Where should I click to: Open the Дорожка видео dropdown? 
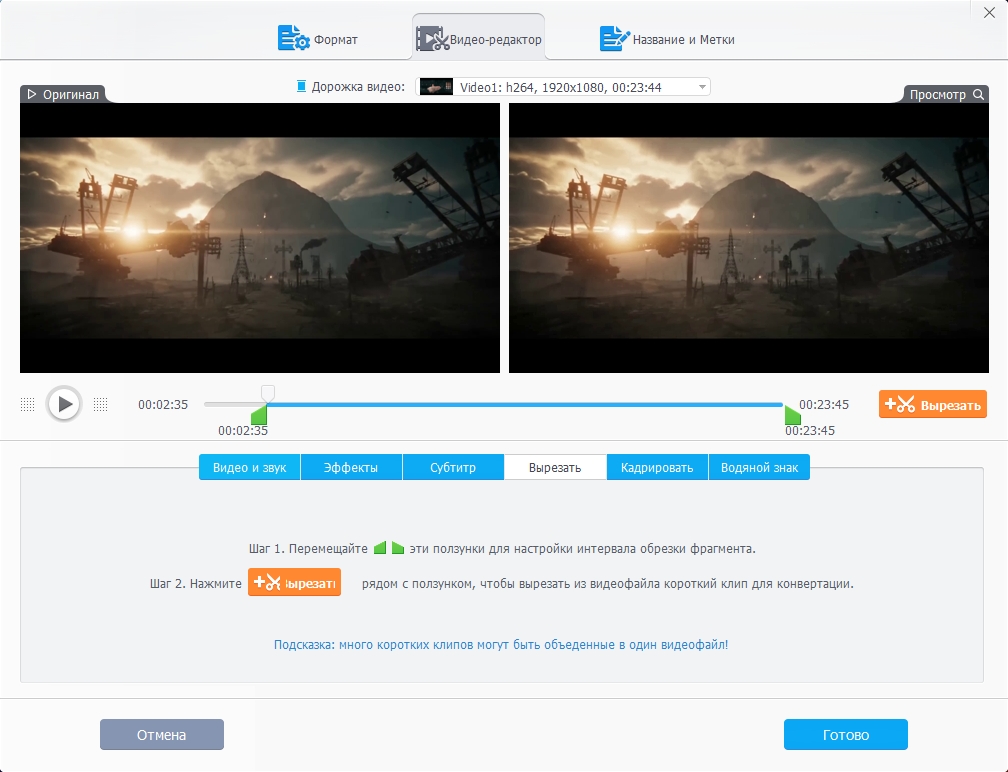(563, 87)
